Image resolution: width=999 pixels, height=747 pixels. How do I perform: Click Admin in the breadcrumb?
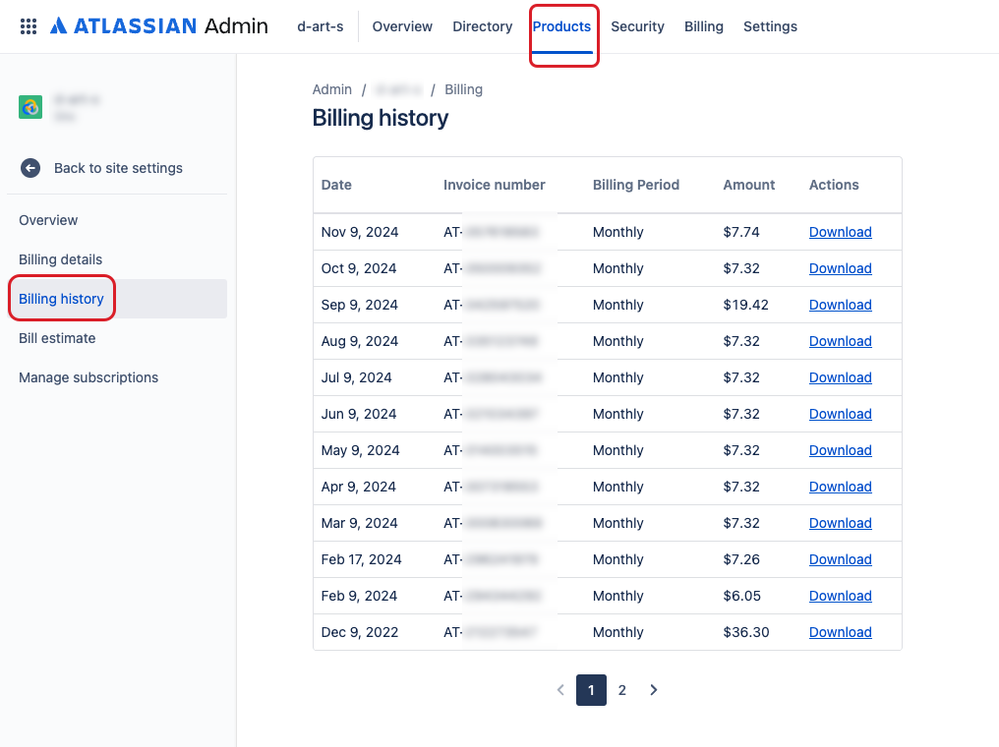(x=332, y=90)
